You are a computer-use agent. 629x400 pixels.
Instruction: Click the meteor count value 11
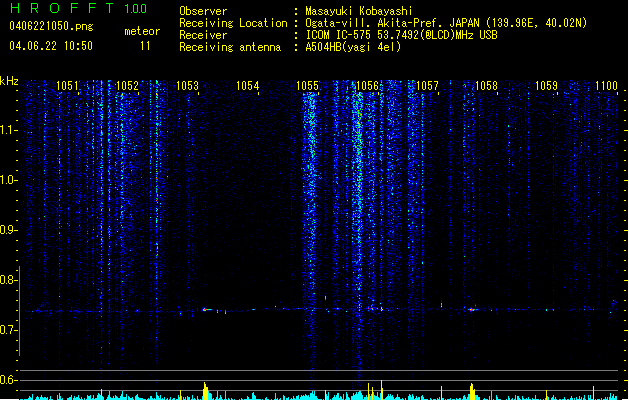145,46
